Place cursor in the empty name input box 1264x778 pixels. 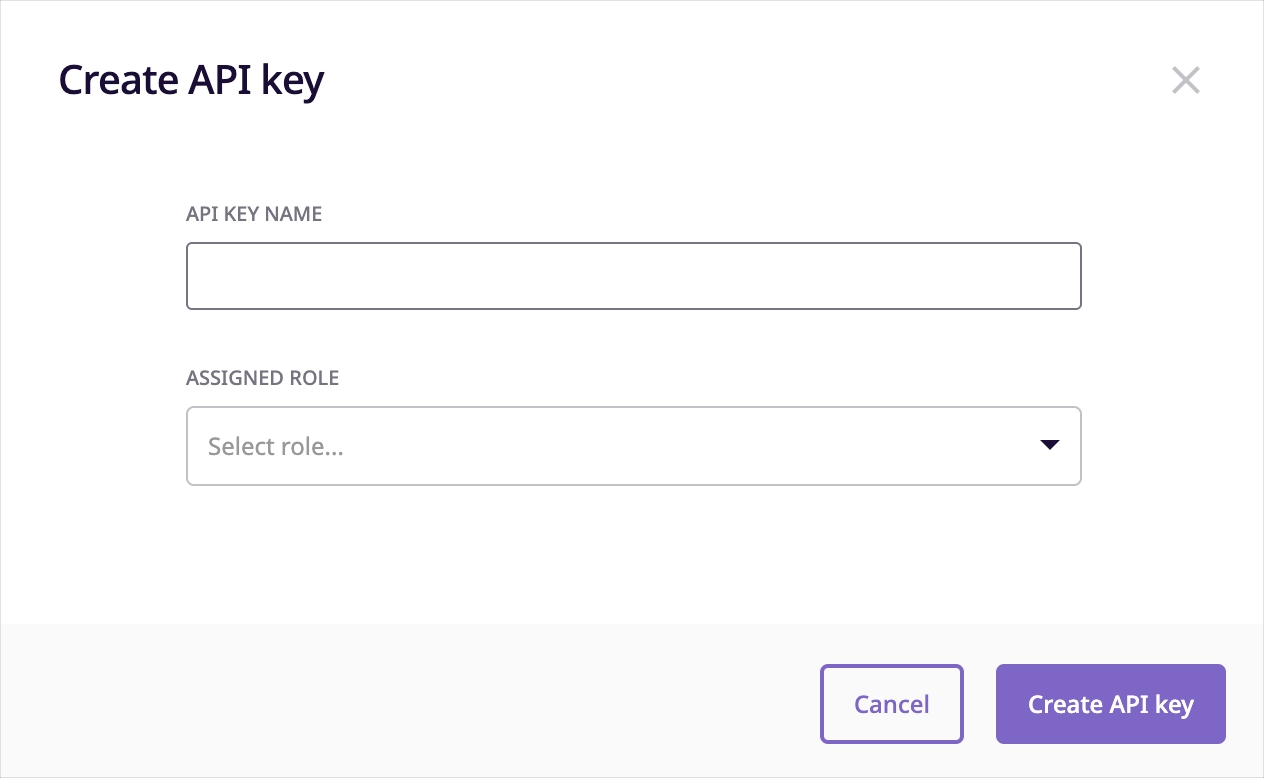[633, 276]
